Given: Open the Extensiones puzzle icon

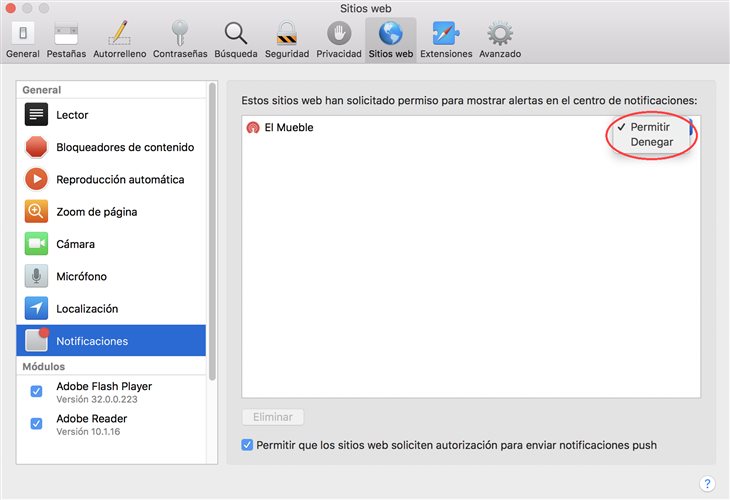Looking at the screenshot, I should pos(446,34).
